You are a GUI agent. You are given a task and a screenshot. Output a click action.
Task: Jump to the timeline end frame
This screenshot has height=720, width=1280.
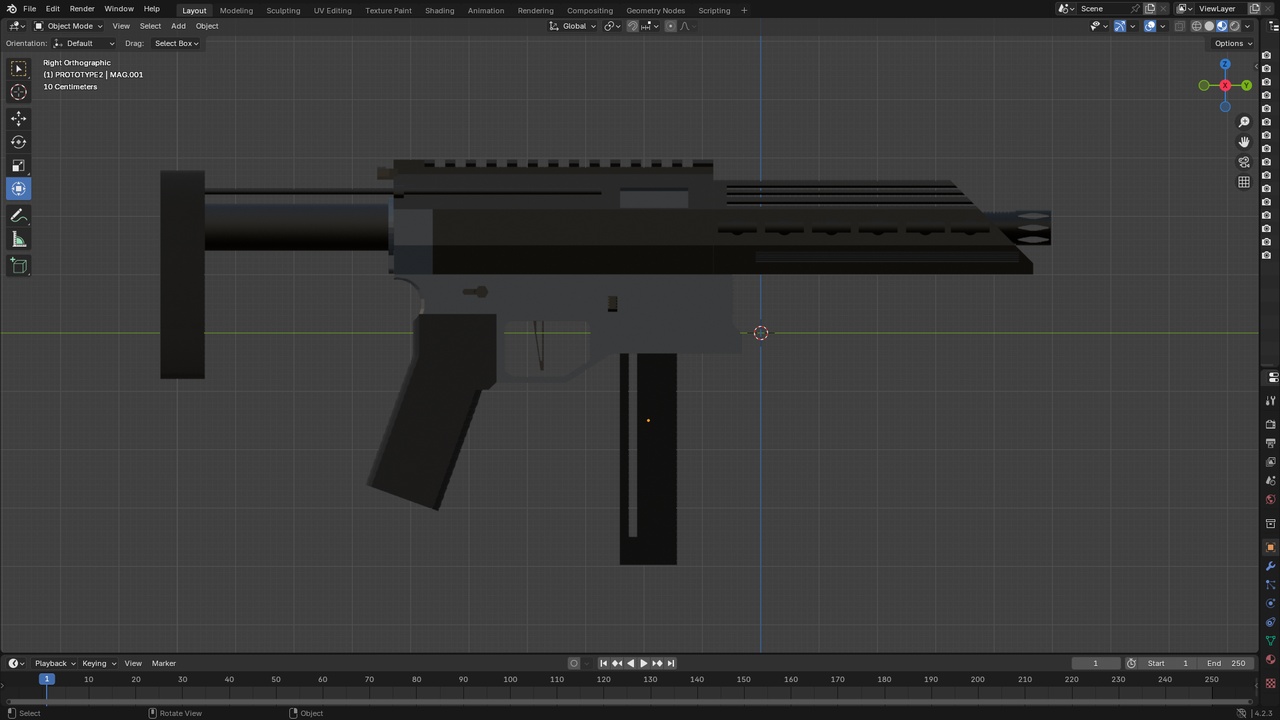click(671, 663)
